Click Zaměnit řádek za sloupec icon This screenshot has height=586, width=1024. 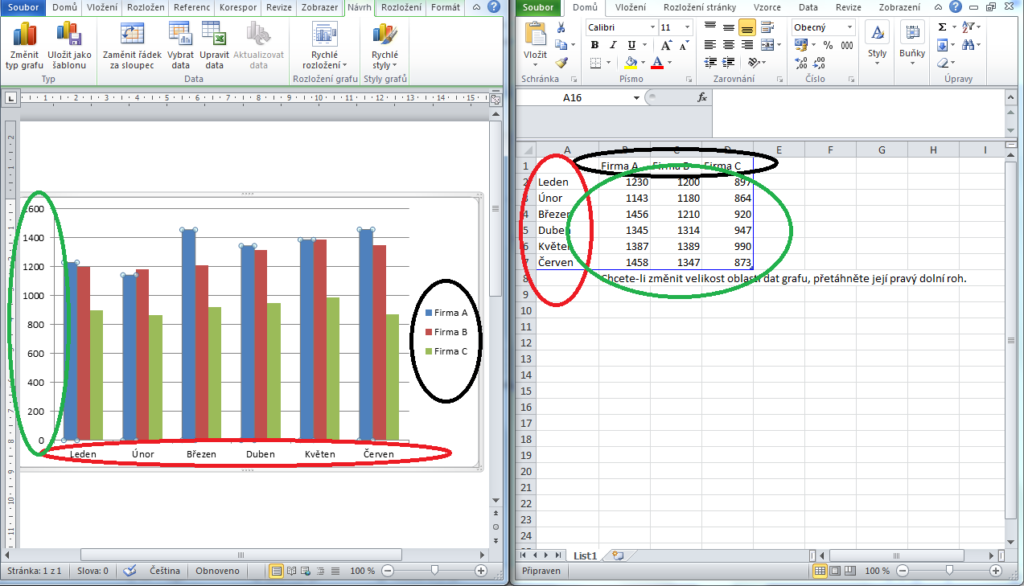click(132, 36)
